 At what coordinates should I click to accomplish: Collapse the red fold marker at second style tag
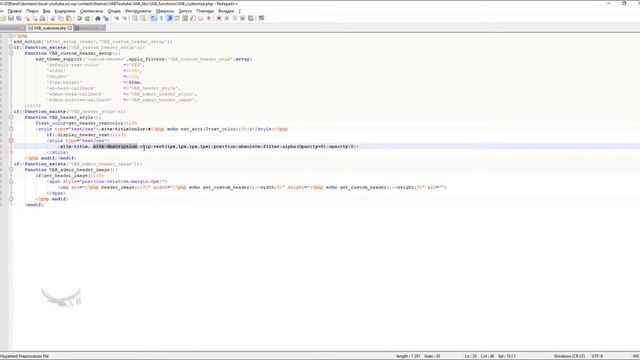pyautogui.click(x=11, y=140)
